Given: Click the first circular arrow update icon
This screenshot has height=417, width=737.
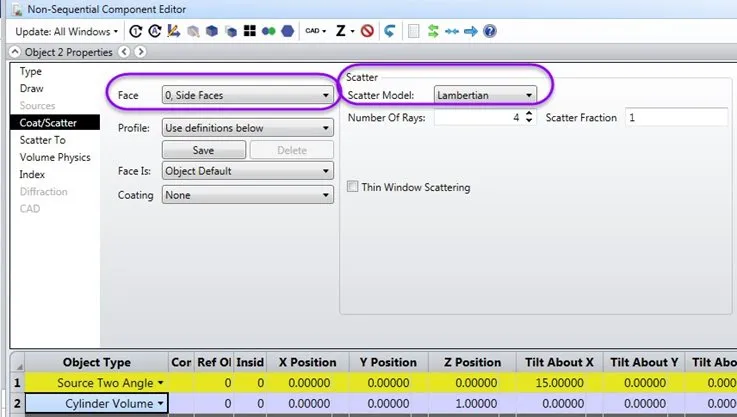Looking at the screenshot, I should click(136, 31).
